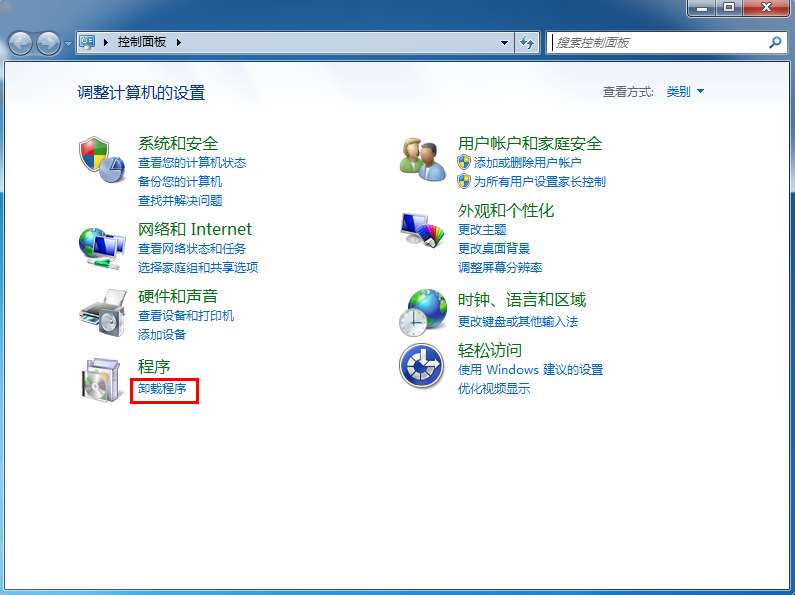Click the 控制面板 breadcrumb in address bar

point(143,43)
